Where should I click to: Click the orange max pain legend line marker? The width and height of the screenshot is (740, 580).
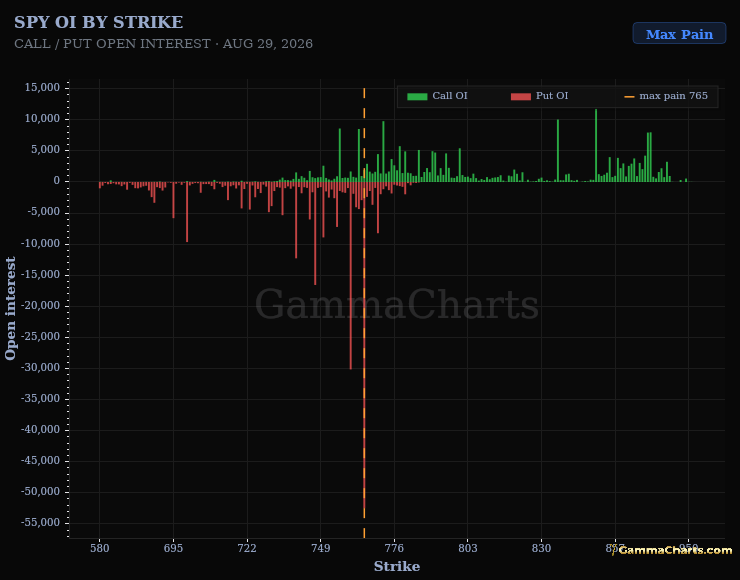[629, 97]
